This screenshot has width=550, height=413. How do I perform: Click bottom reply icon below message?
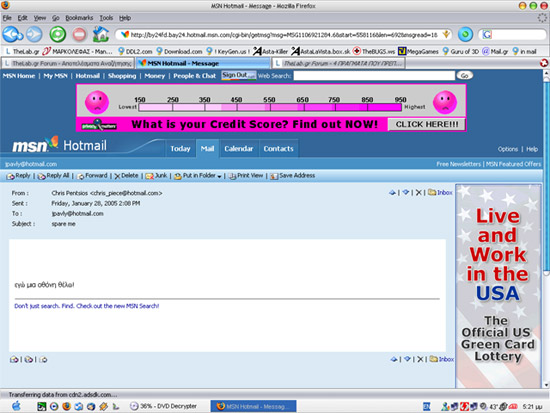pos(14,359)
